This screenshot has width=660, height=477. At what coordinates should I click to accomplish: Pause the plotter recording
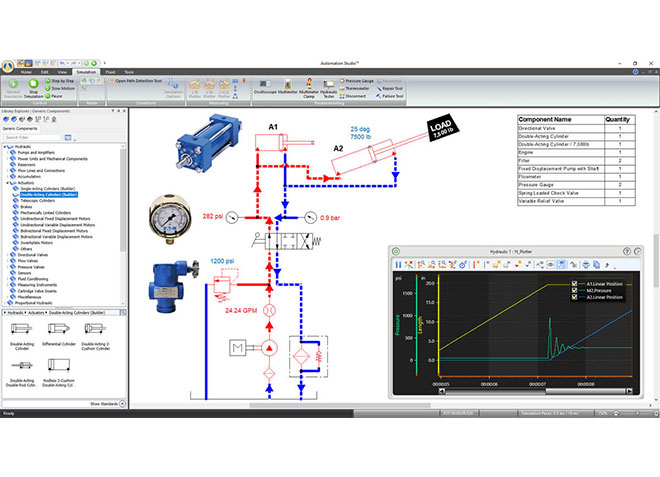click(398, 264)
